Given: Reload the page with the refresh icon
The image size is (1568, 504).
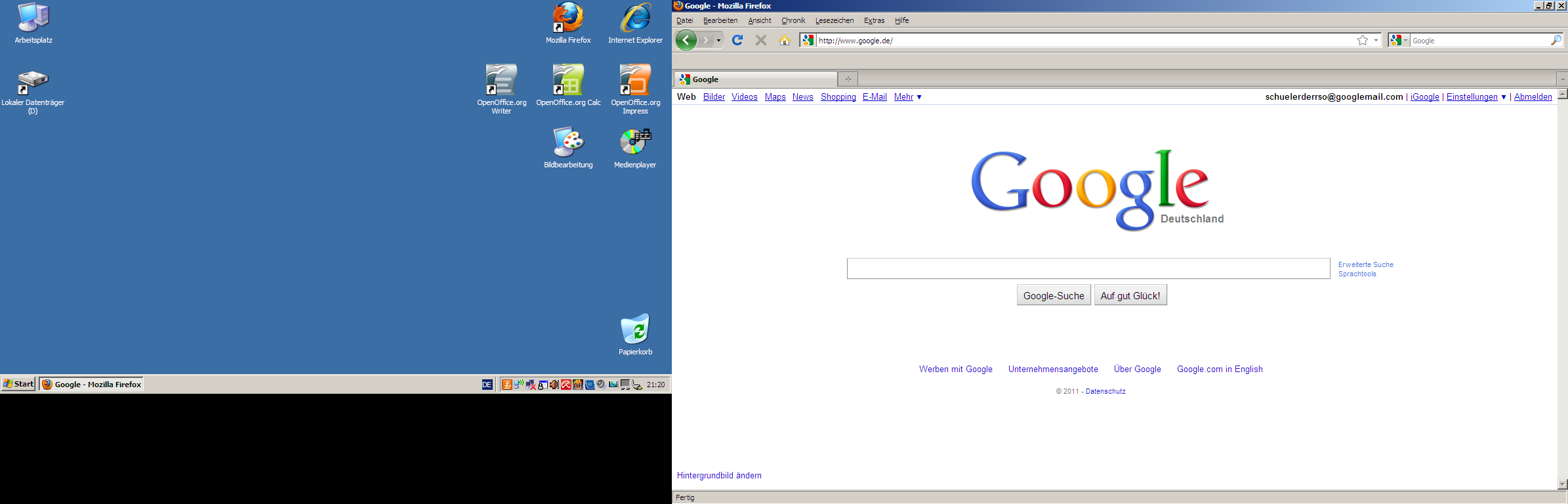Looking at the screenshot, I should point(737,40).
